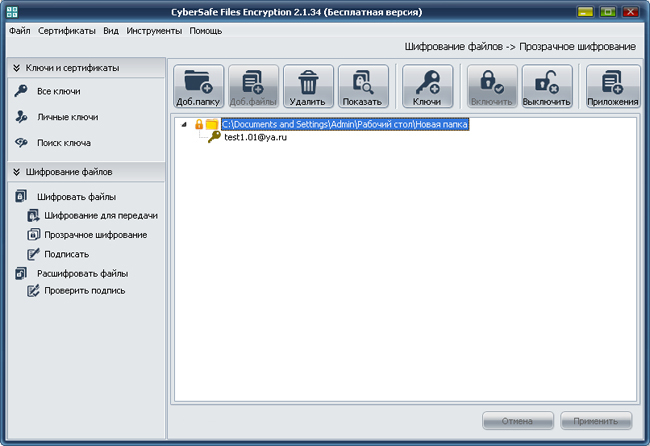Open the Ключи key toolbar button

pyautogui.click(x=427, y=86)
